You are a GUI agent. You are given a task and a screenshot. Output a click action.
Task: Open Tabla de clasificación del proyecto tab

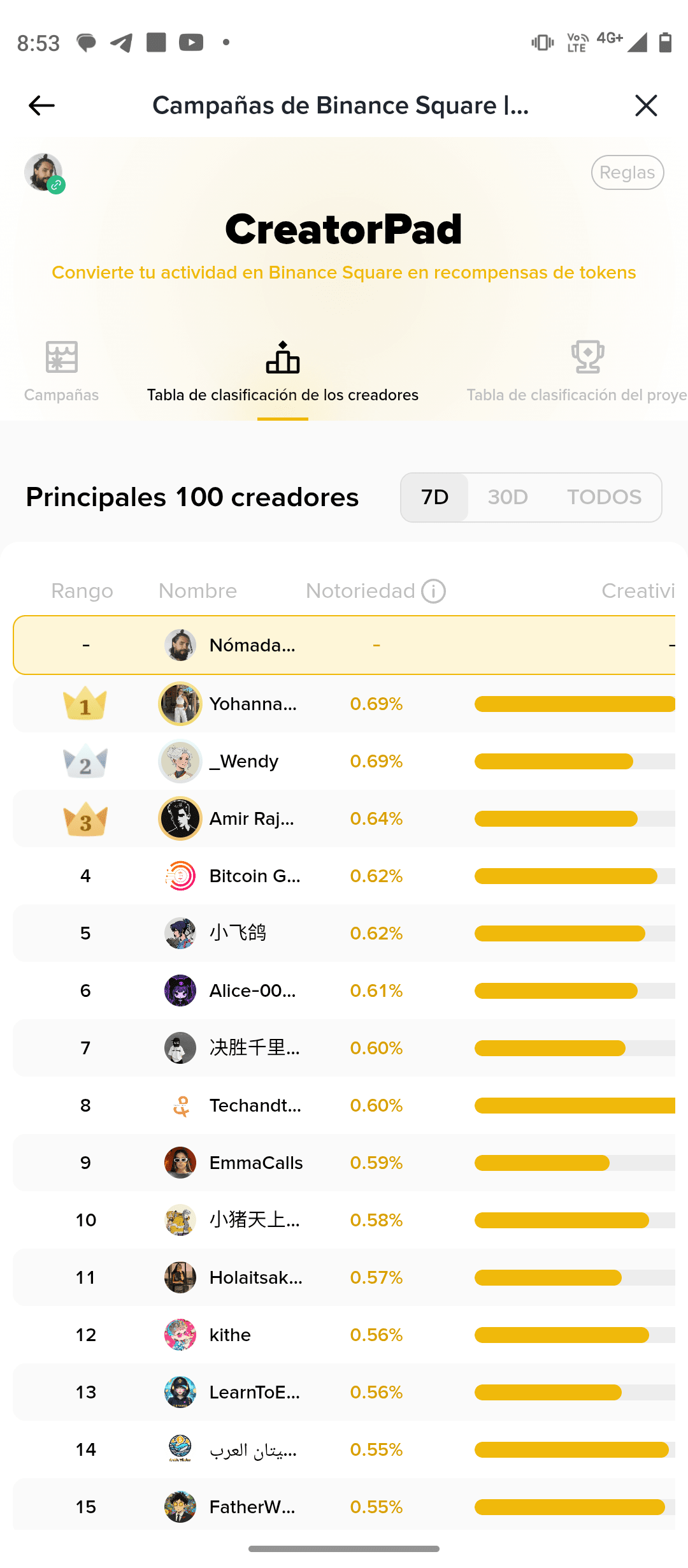(577, 395)
